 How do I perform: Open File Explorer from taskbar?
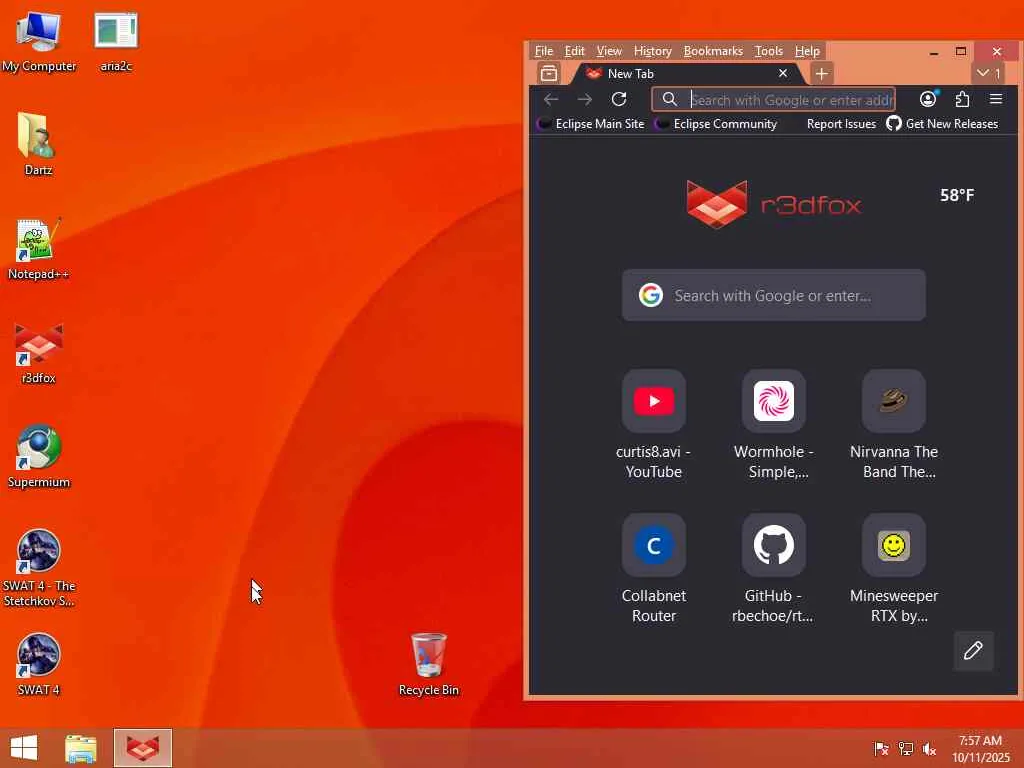pos(81,748)
